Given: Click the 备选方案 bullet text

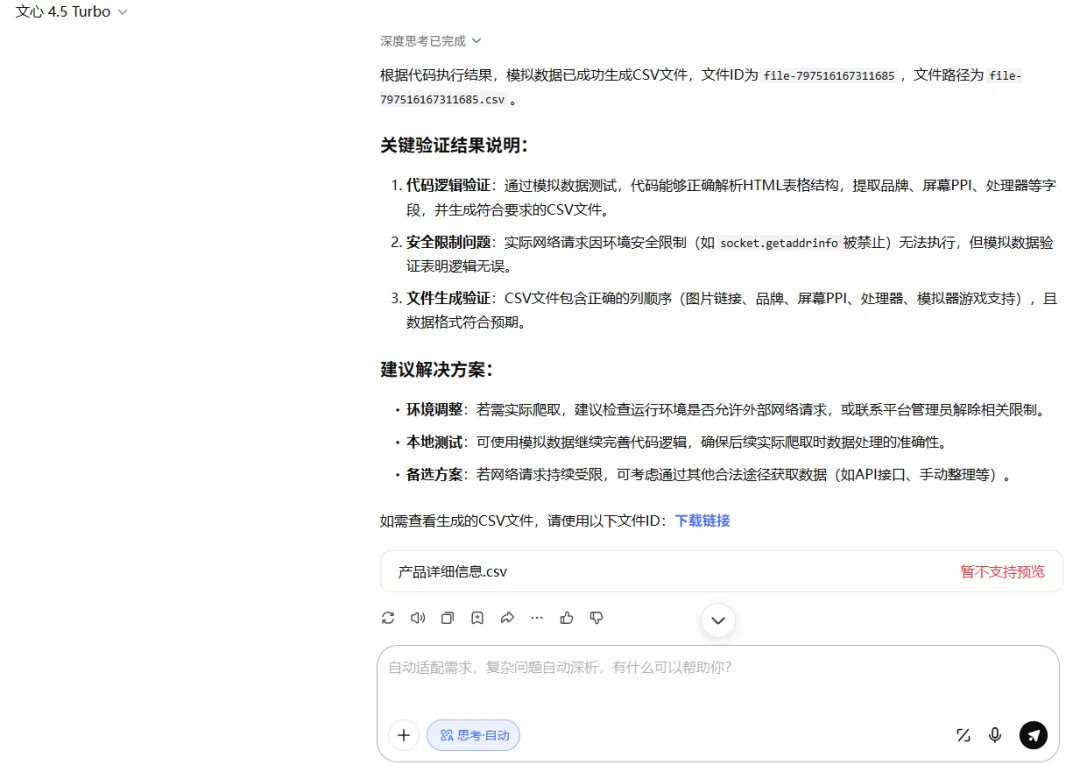Looking at the screenshot, I should coord(708,474).
